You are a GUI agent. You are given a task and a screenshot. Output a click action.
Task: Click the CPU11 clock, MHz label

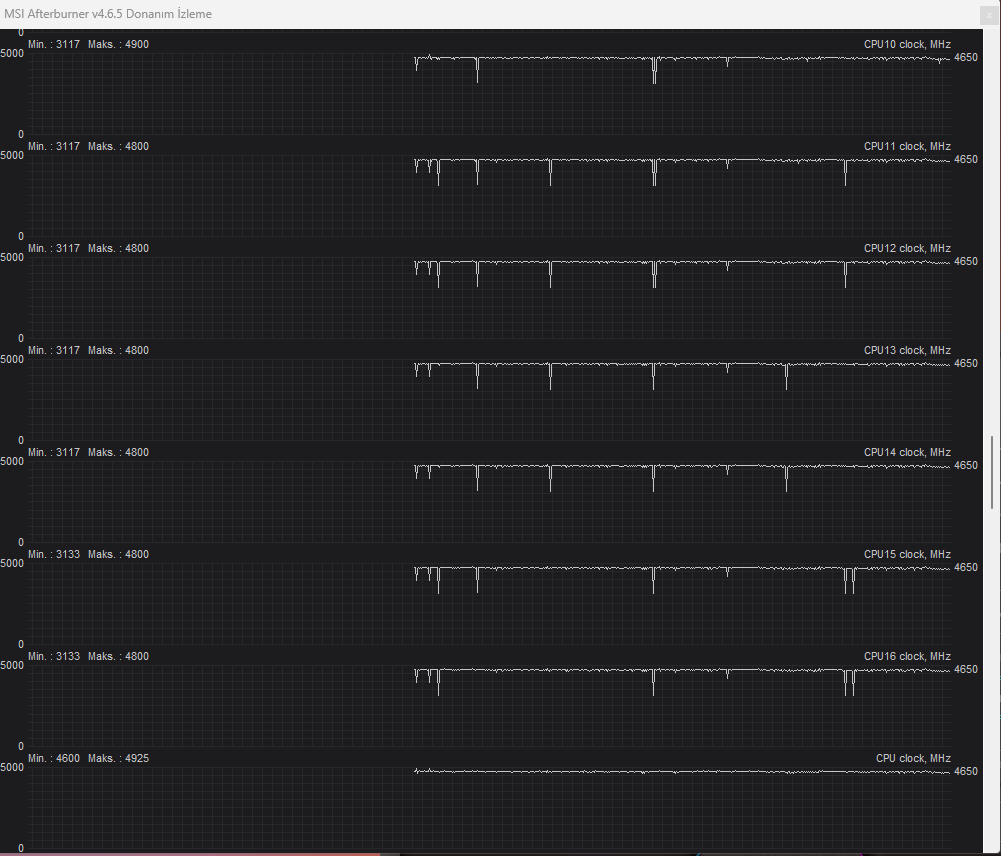point(907,147)
